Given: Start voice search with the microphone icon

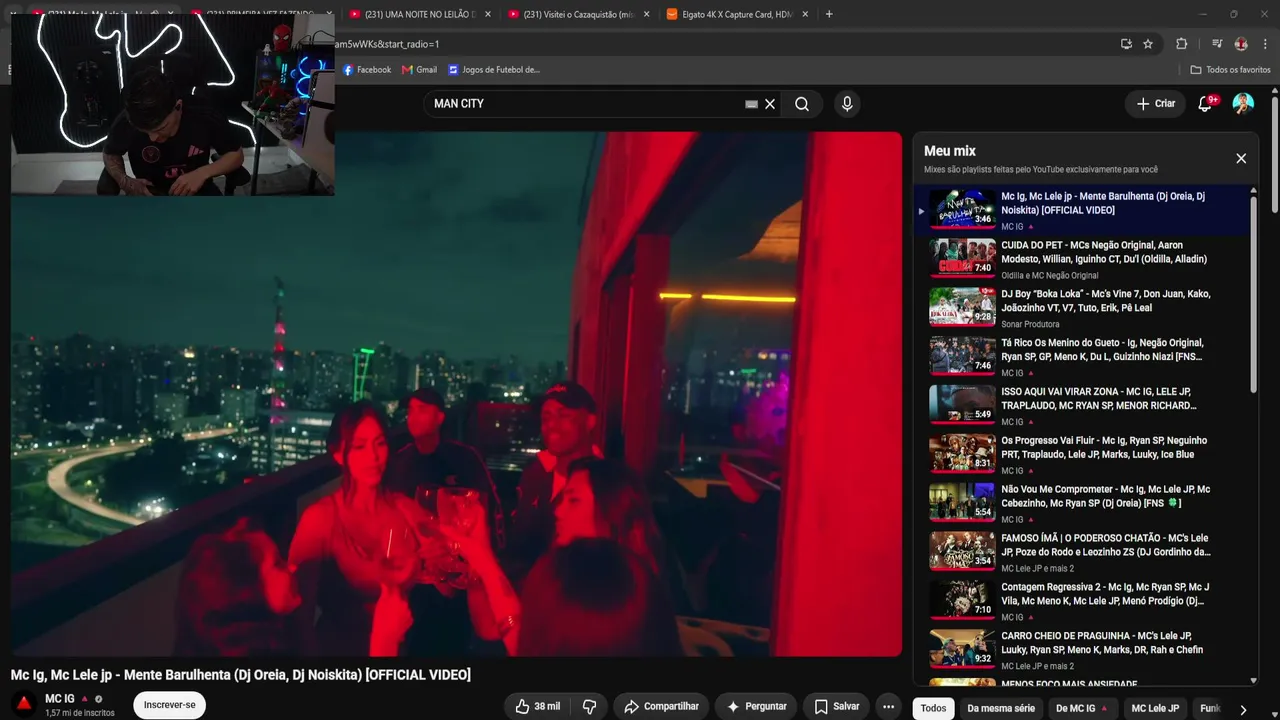Looking at the screenshot, I should click(847, 104).
